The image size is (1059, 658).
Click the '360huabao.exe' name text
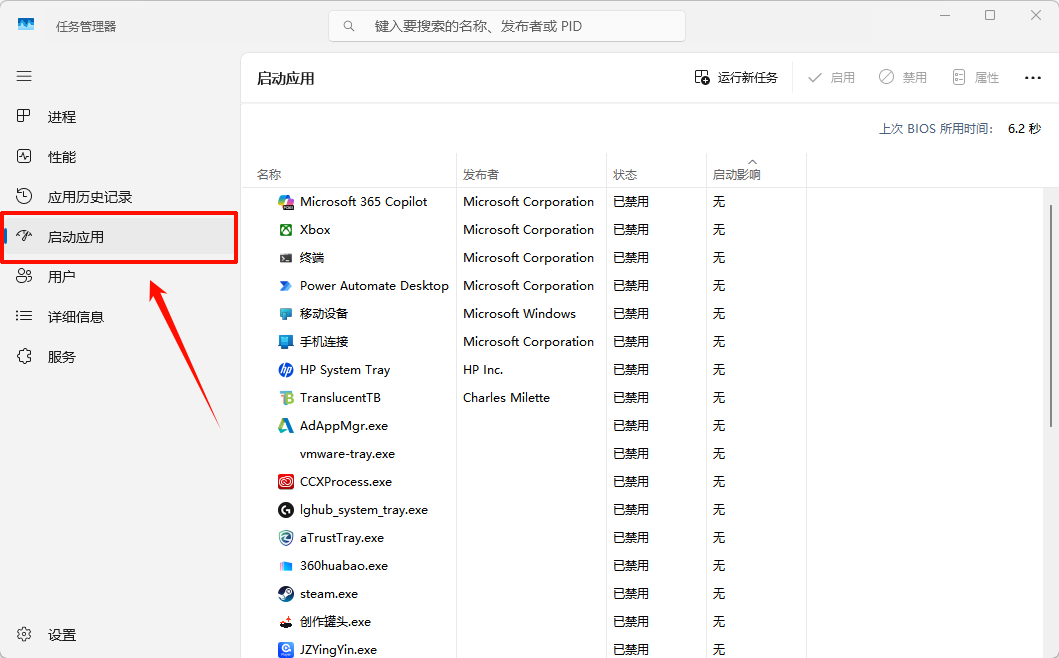coord(344,566)
